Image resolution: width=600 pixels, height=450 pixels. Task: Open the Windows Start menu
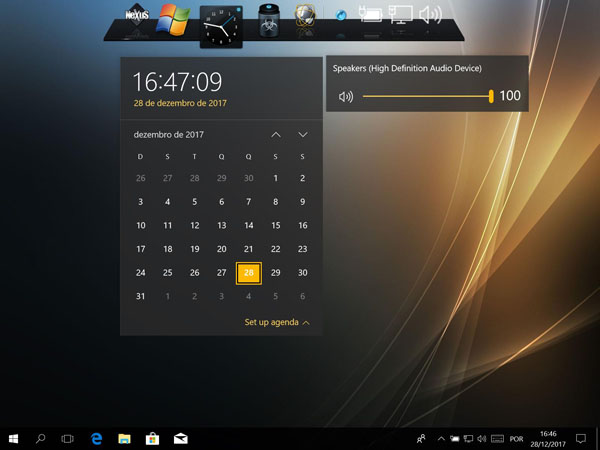coord(14,438)
